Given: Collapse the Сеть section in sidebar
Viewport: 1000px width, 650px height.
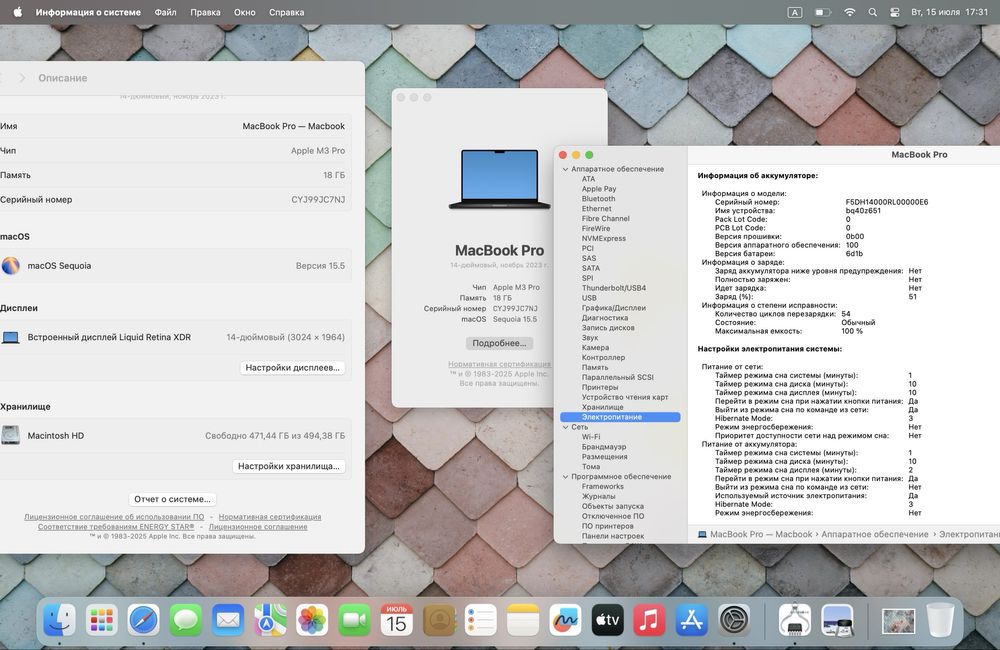Looking at the screenshot, I should pos(566,427).
